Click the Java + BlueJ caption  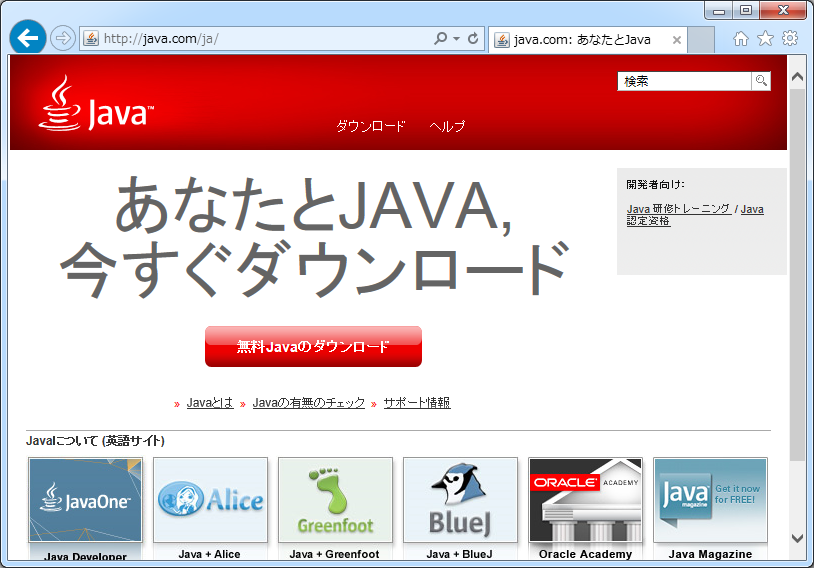[459, 554]
